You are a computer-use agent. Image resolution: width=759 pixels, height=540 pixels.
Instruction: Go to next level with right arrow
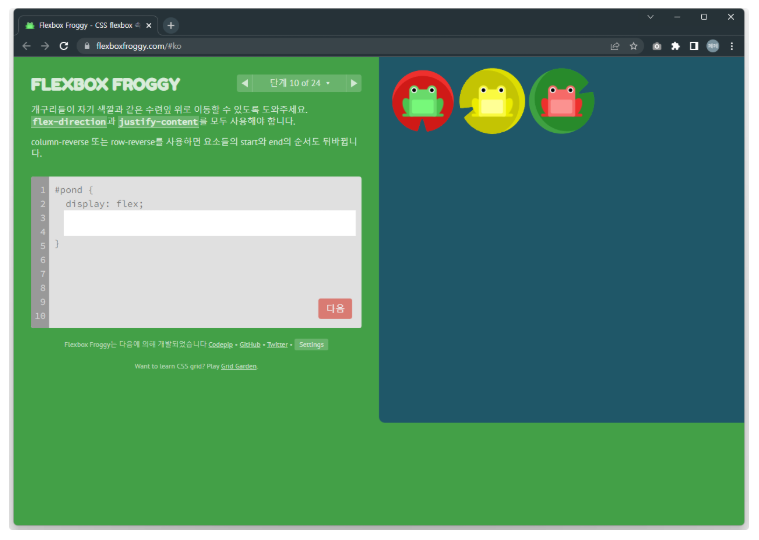(x=354, y=83)
